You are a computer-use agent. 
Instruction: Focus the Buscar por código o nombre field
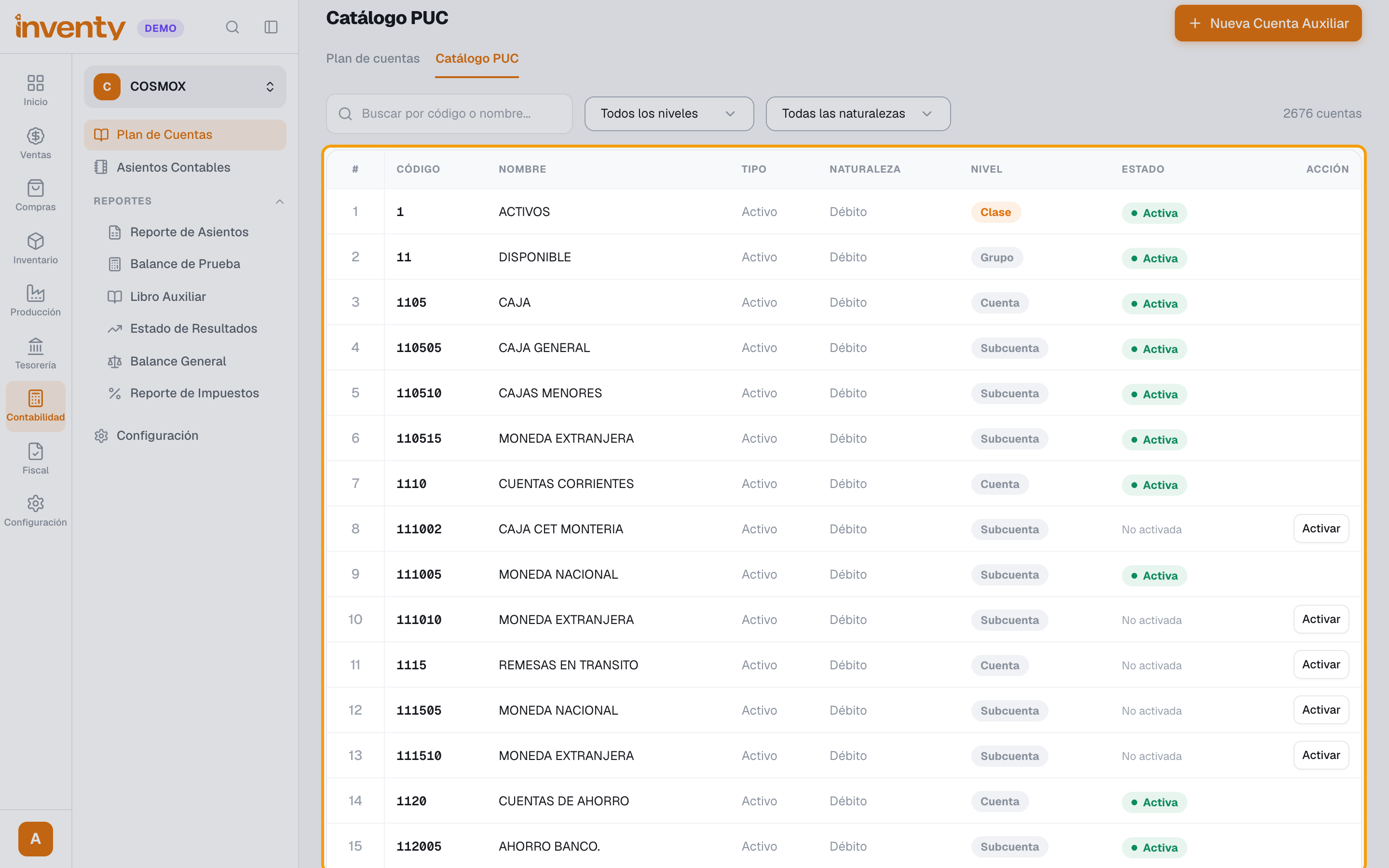(x=449, y=114)
